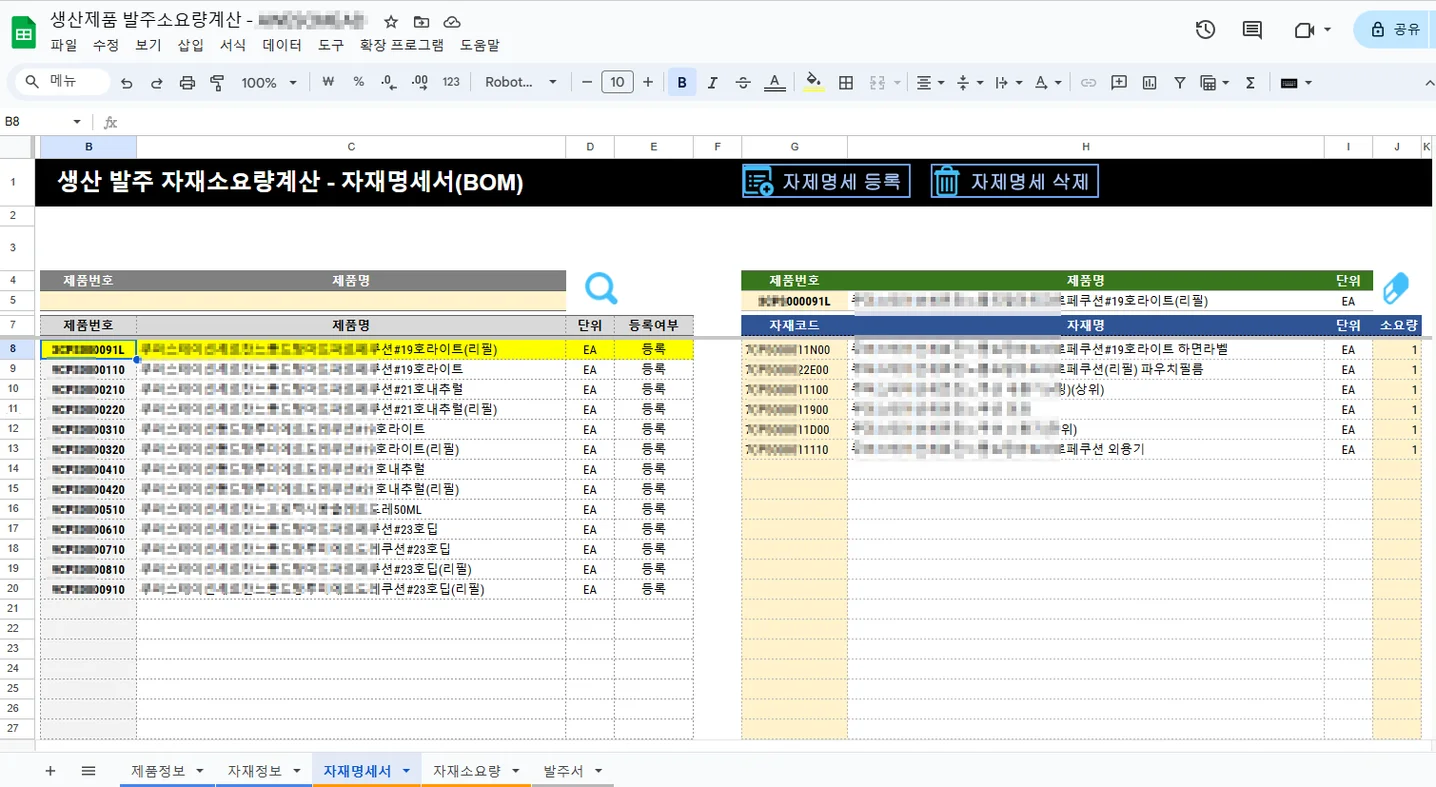The height and width of the screenshot is (787, 1436).
Task: View cloud save status icon
Action: [x=452, y=21]
